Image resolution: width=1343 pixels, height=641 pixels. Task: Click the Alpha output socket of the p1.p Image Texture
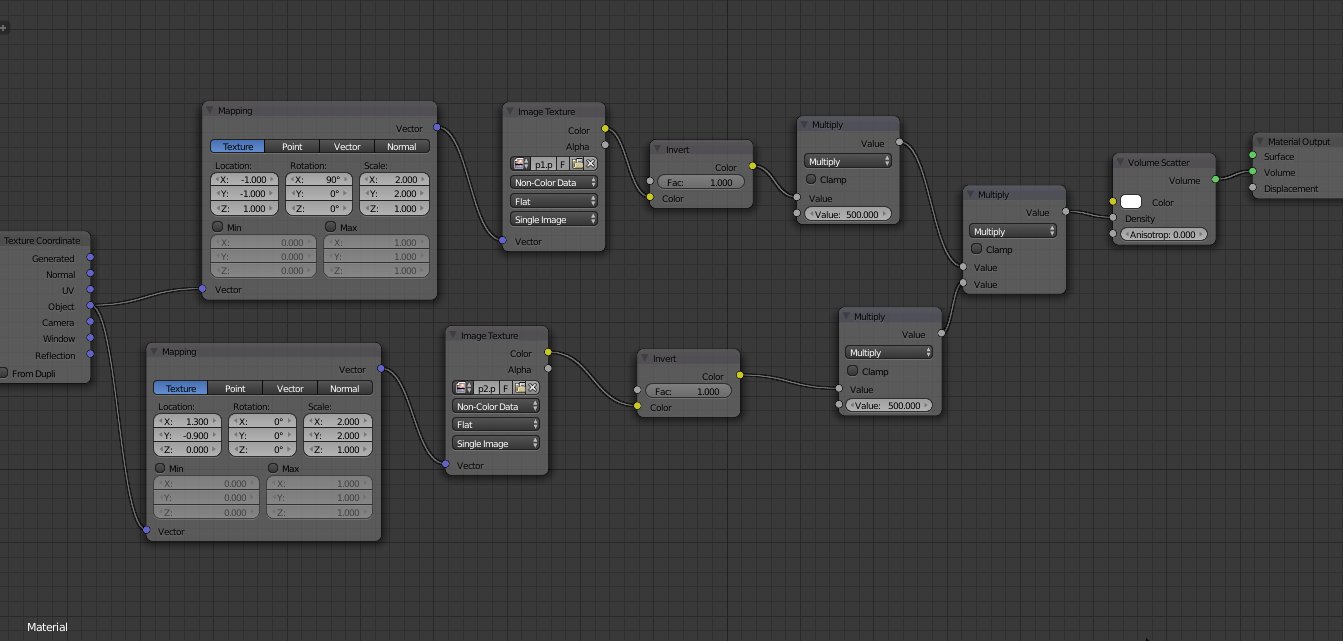604,146
